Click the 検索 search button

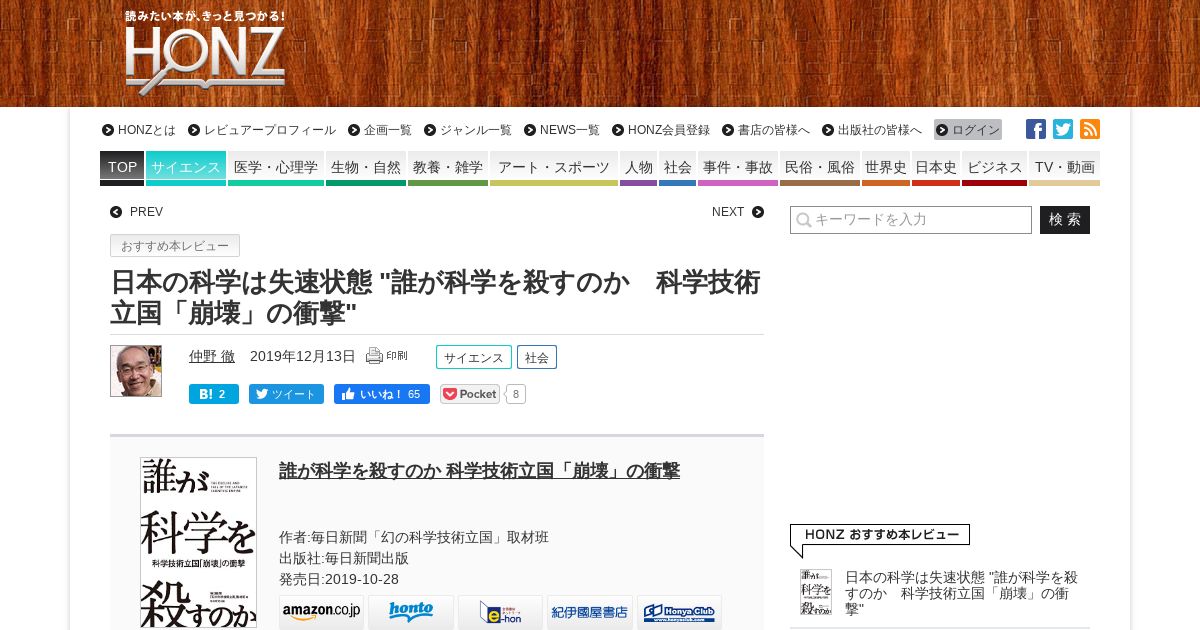coord(1065,220)
